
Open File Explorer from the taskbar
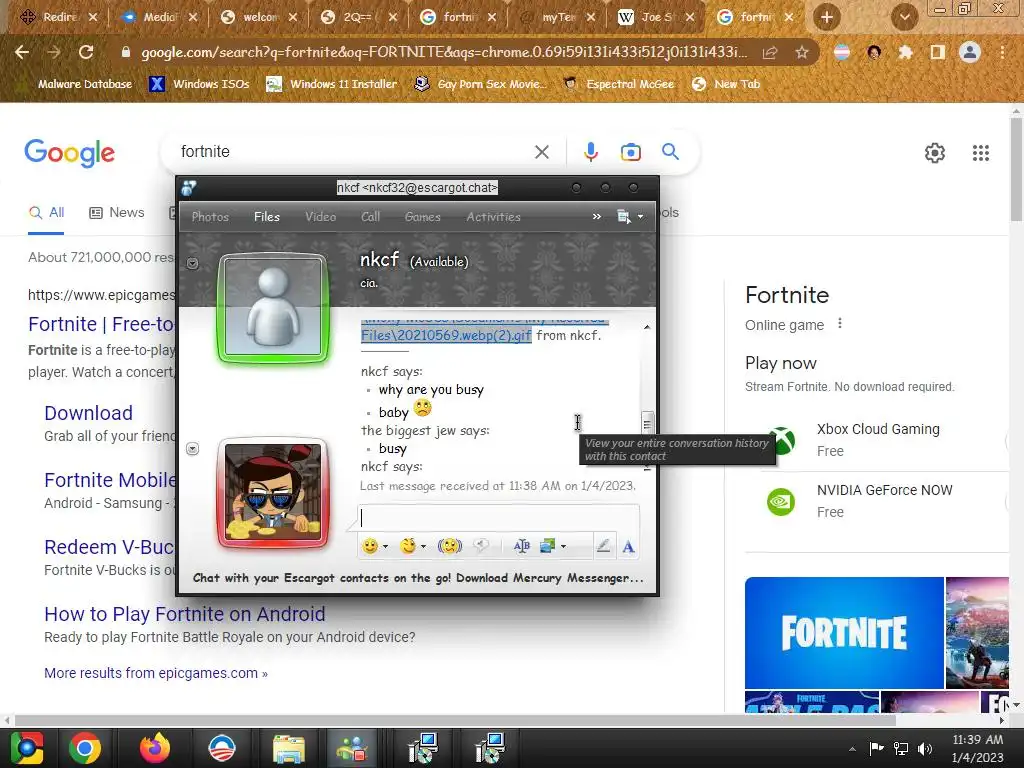[x=288, y=748]
